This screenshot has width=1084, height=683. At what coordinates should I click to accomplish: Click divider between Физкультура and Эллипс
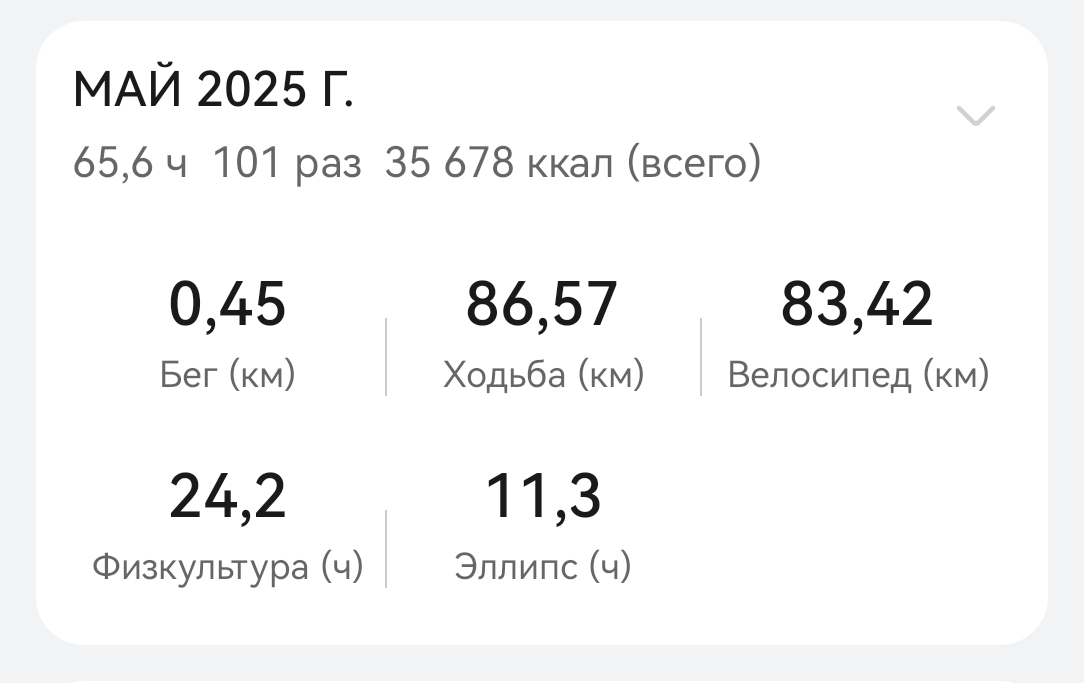(x=386, y=550)
